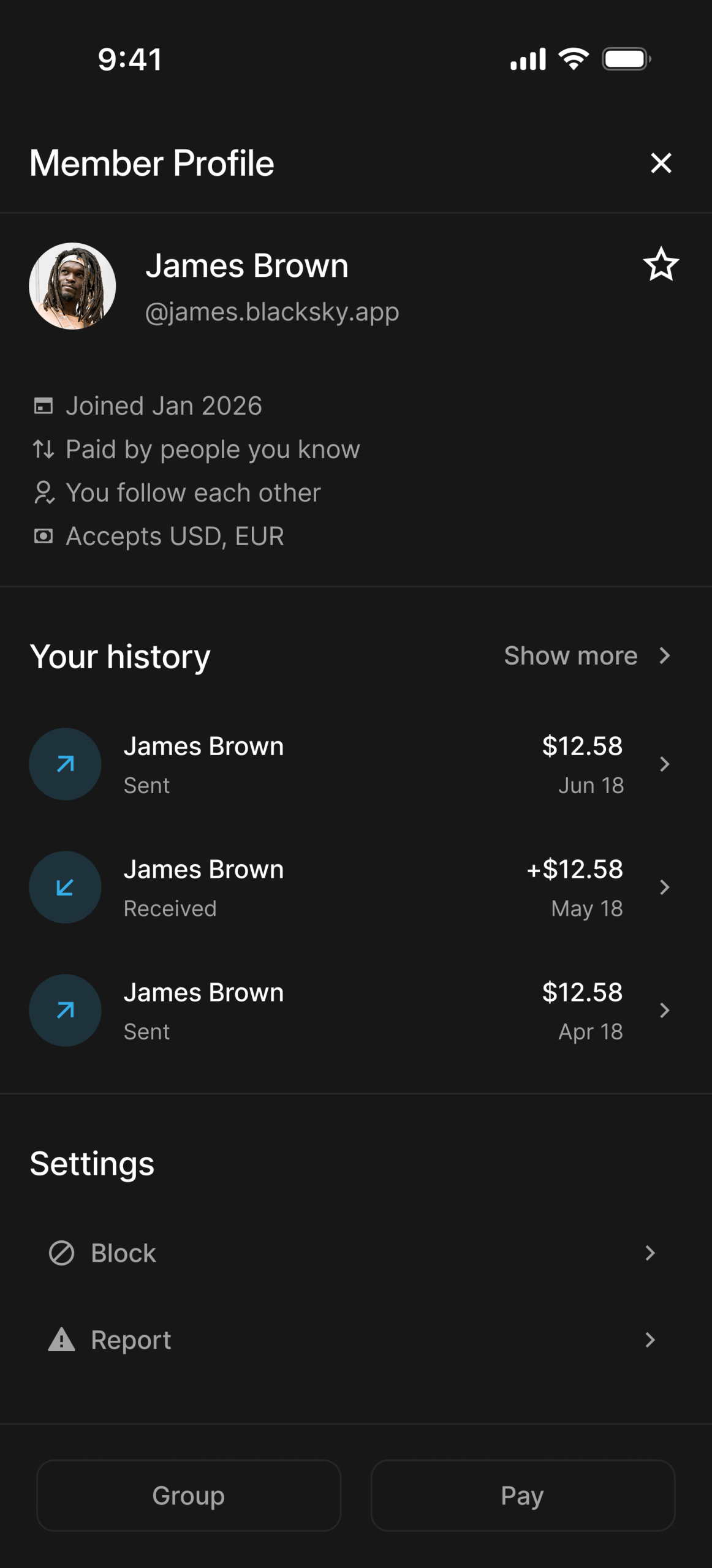Click the follow-each-other person icon
The height and width of the screenshot is (1568, 712).
43,492
